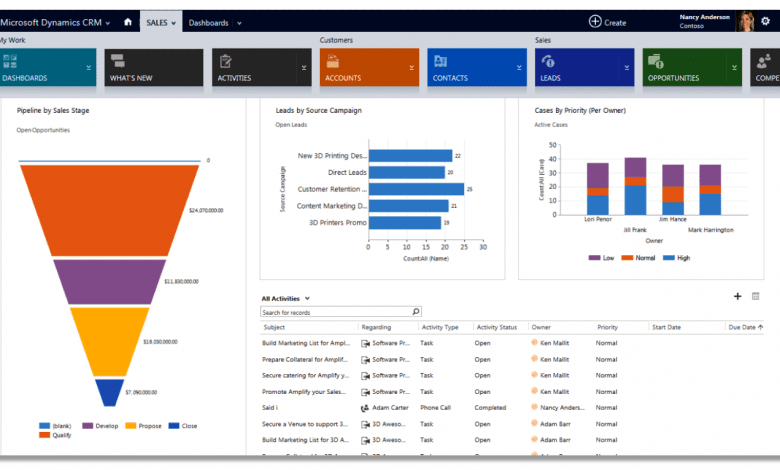
Task: Click the orange Qualify funnel segment
Action: (x=109, y=209)
